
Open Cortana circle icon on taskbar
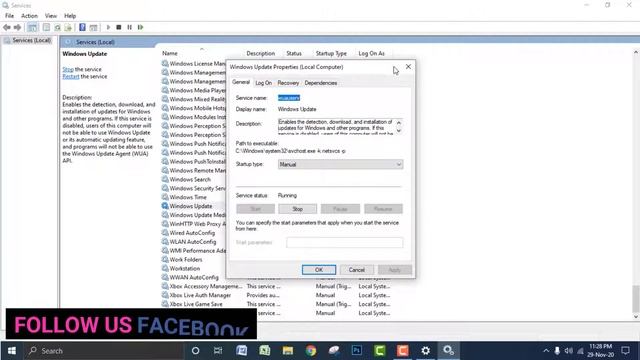196,351
